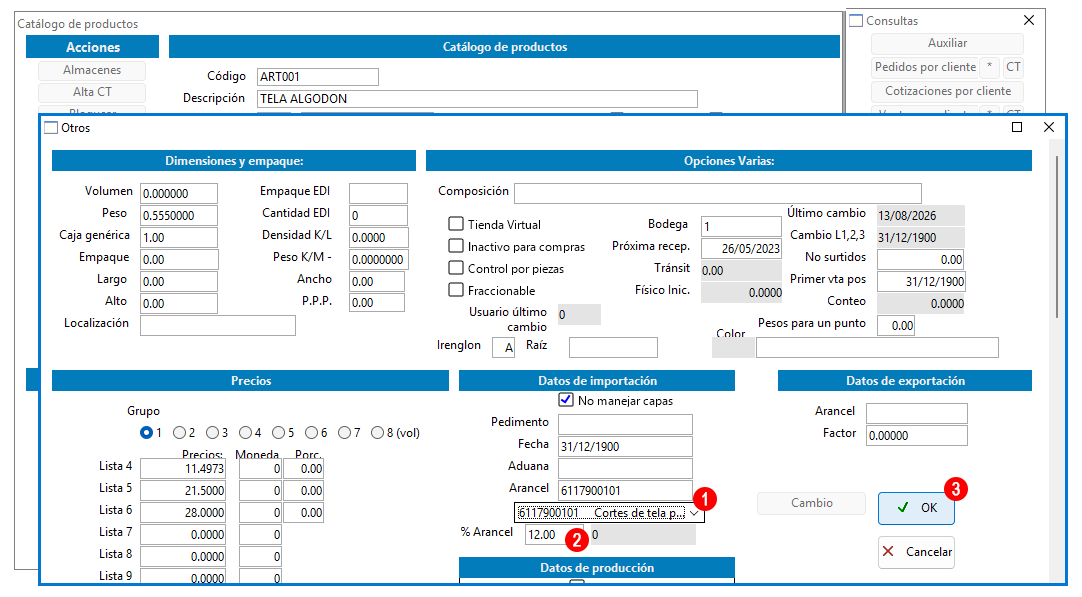Click the asterisk button beside Pedidos por cliente
Screen dimensions: 1082x597
point(990,67)
